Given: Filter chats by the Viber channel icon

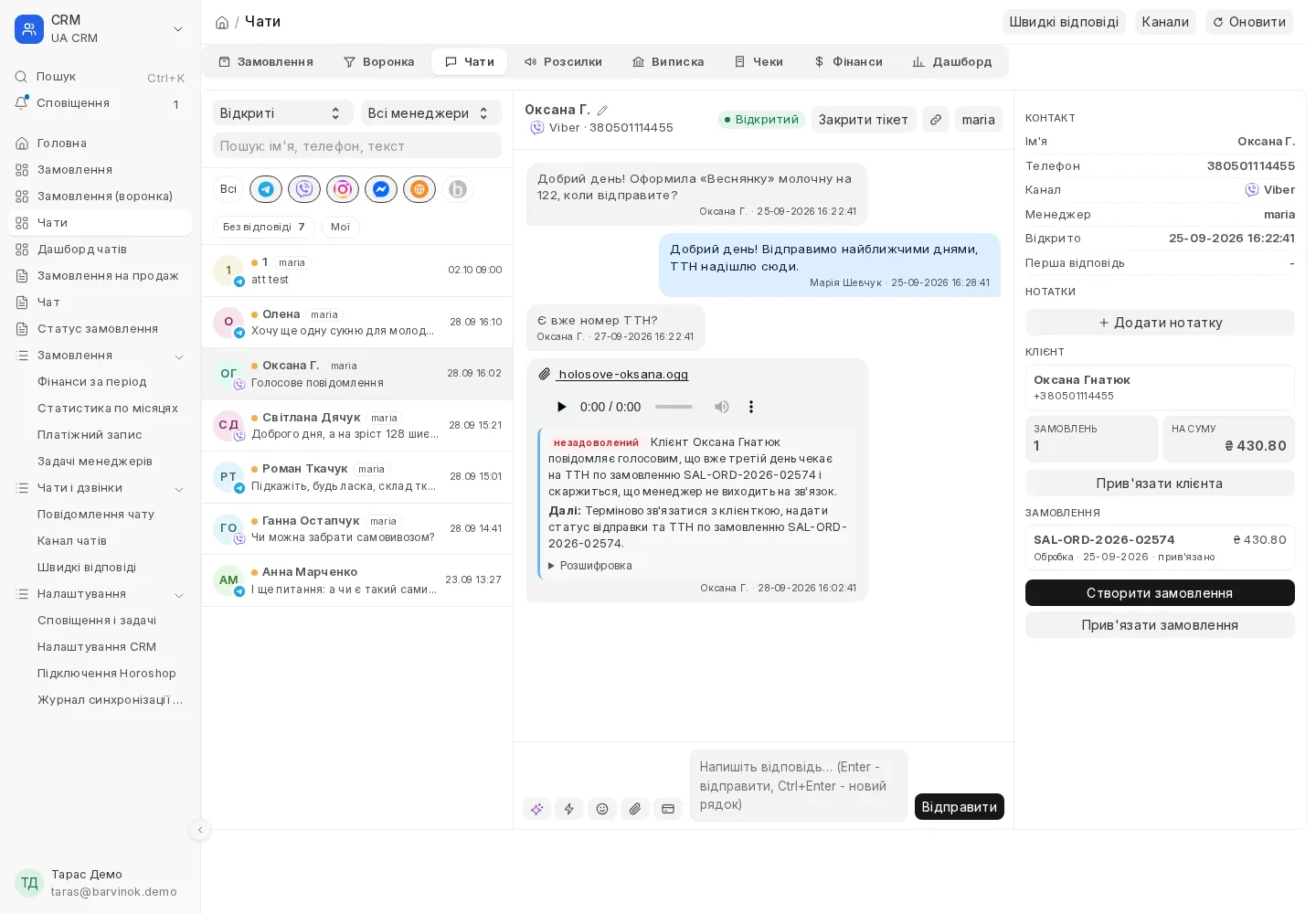Looking at the screenshot, I should coord(304,189).
